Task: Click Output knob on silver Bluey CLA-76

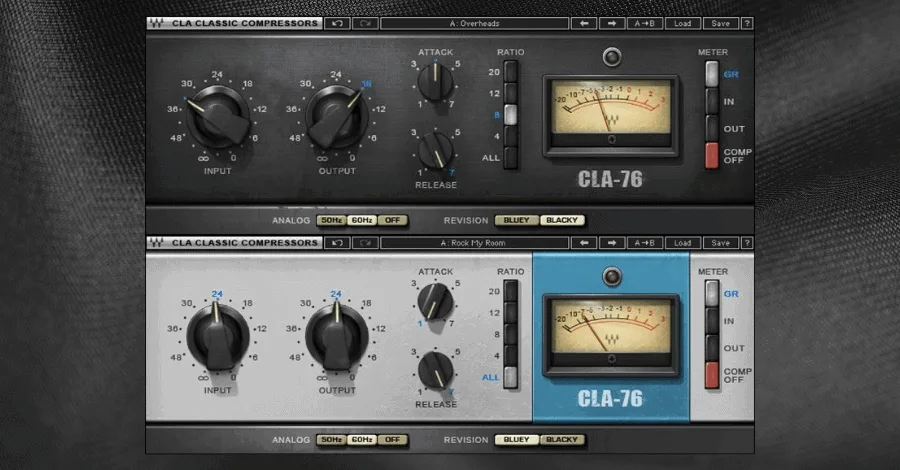Action: click(x=337, y=337)
